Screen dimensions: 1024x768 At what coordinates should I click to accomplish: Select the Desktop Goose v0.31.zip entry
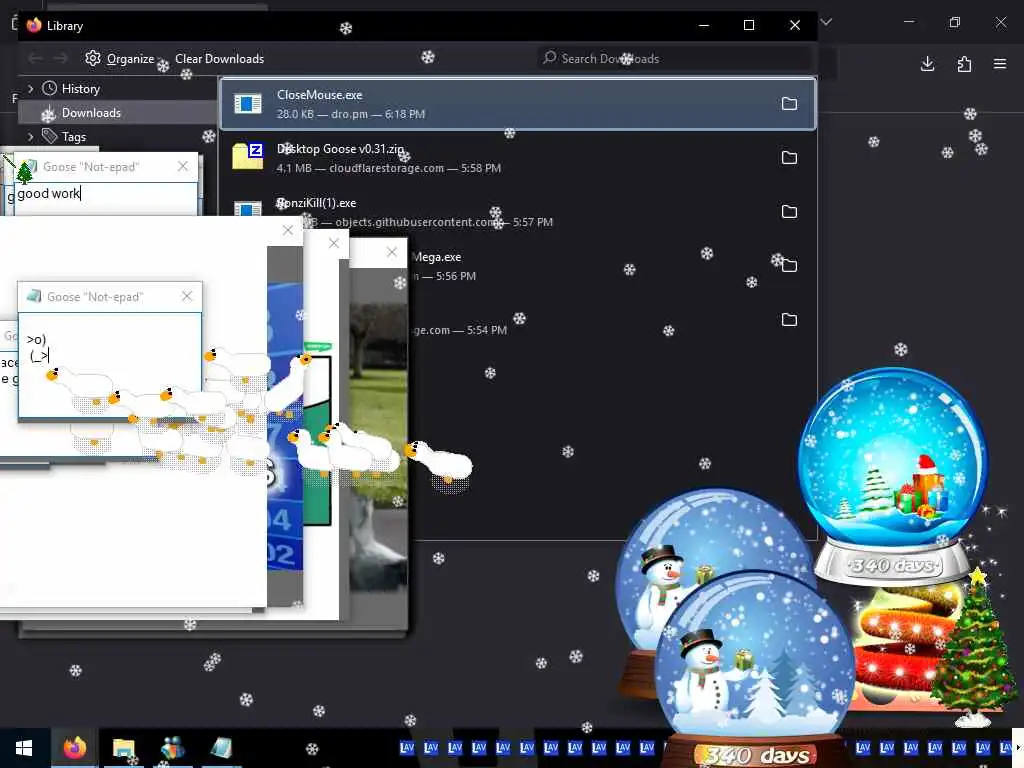pyautogui.click(x=518, y=158)
